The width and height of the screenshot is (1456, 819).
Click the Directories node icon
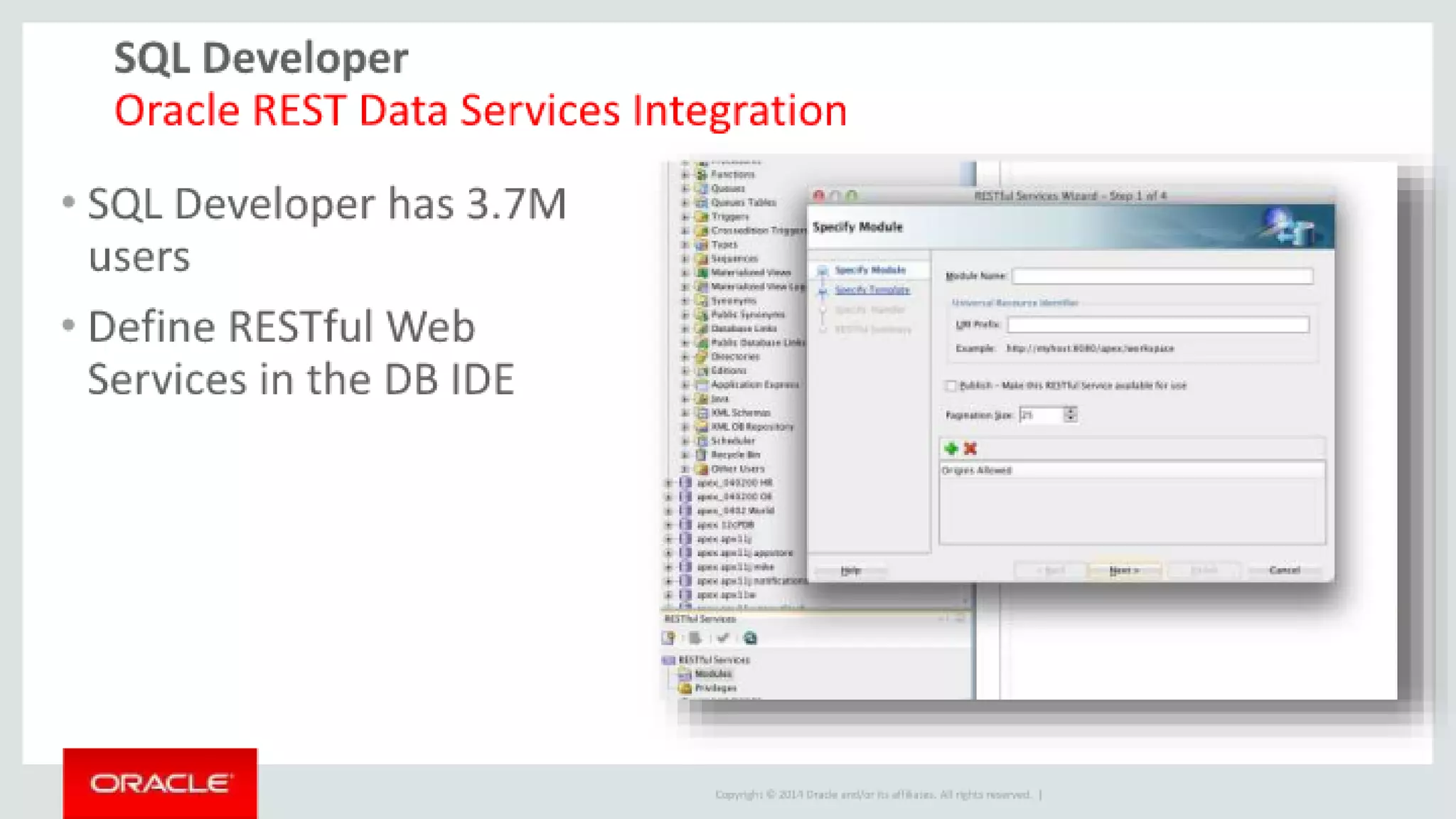(x=701, y=357)
